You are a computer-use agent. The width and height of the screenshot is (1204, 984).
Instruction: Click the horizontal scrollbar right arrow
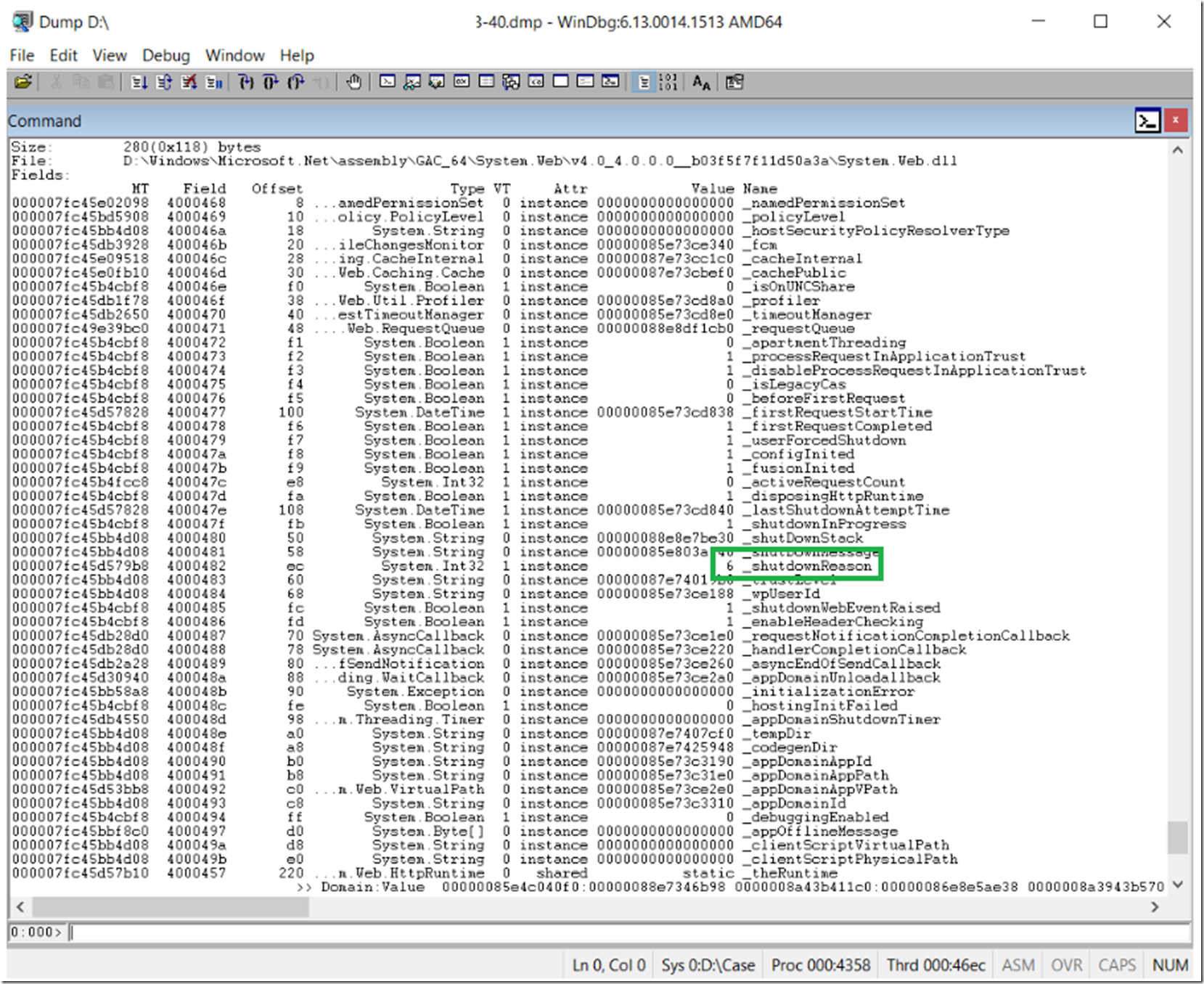point(1155,906)
